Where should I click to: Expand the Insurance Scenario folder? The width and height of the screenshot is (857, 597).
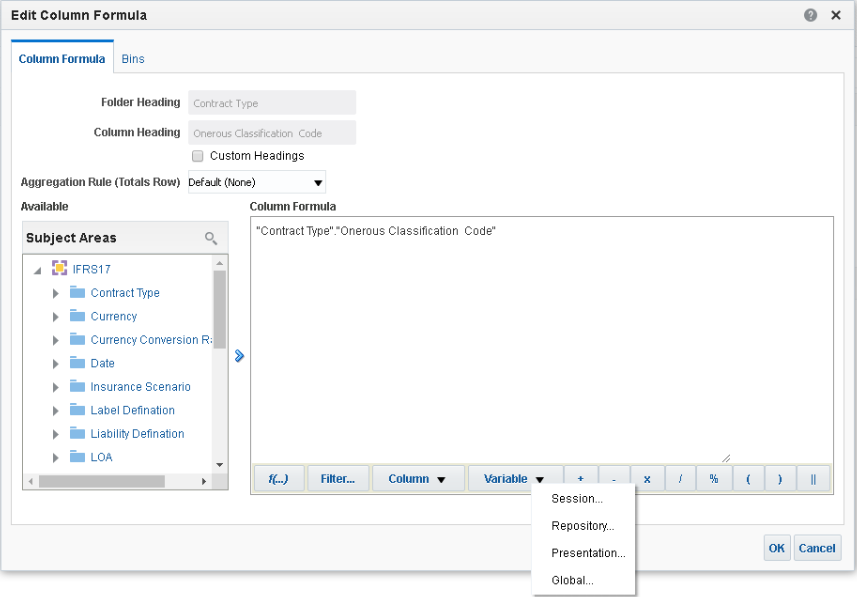[55, 387]
